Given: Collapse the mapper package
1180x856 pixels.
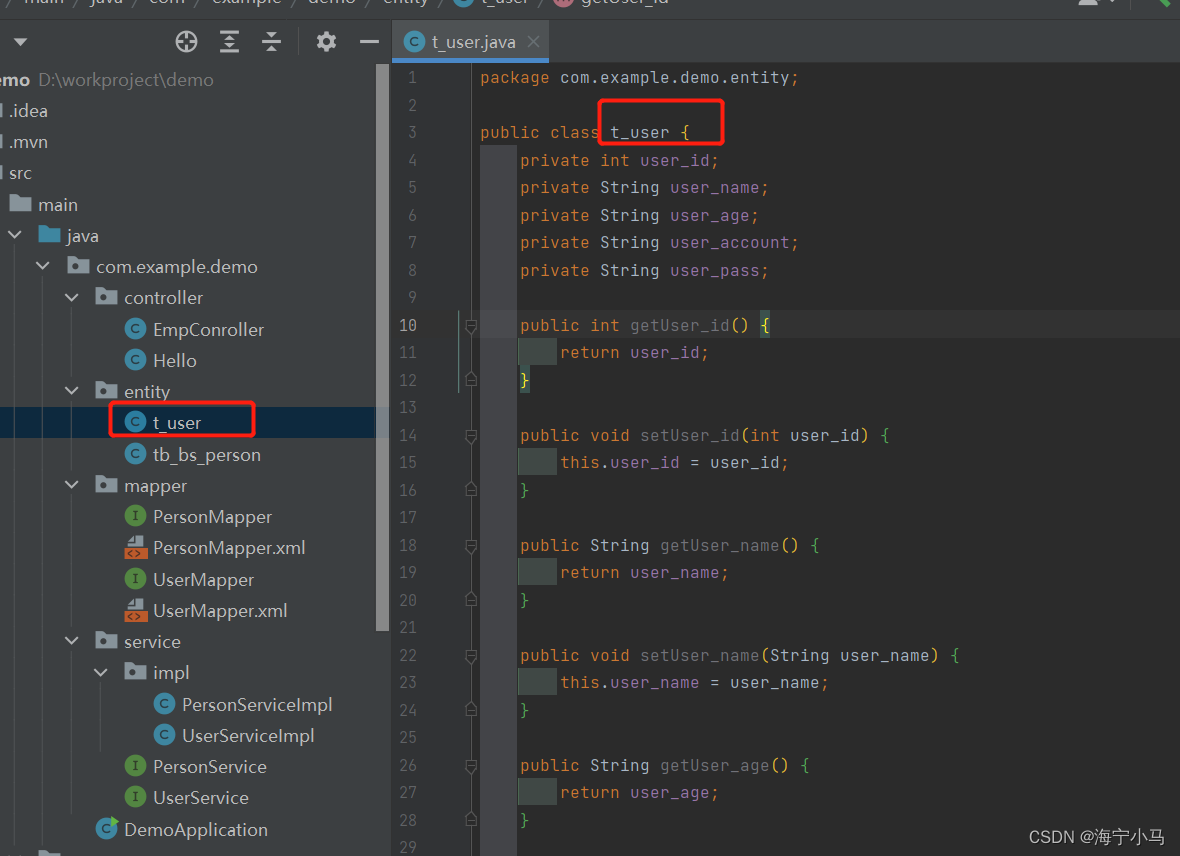Looking at the screenshot, I should (71, 485).
